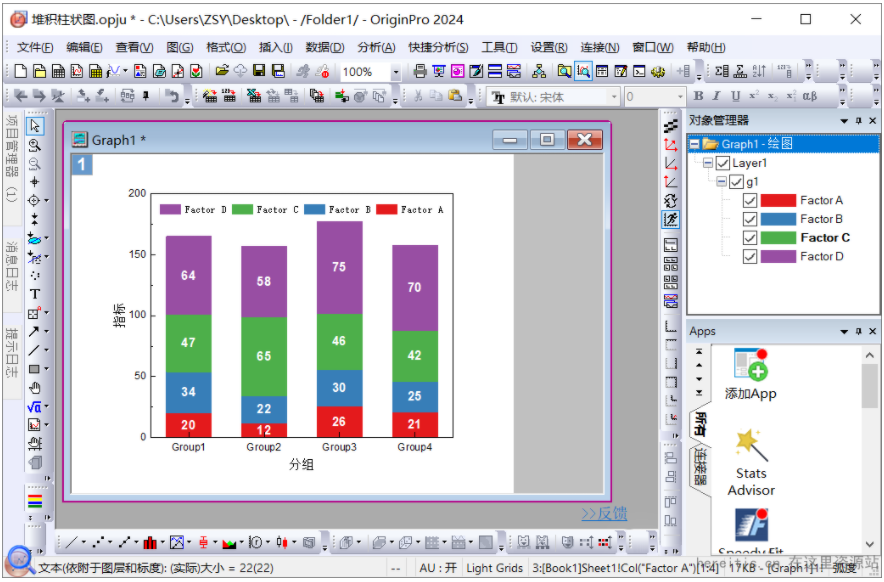The height and width of the screenshot is (582, 884).
Task: Open the 帮助(H) menu
Action: point(706,47)
